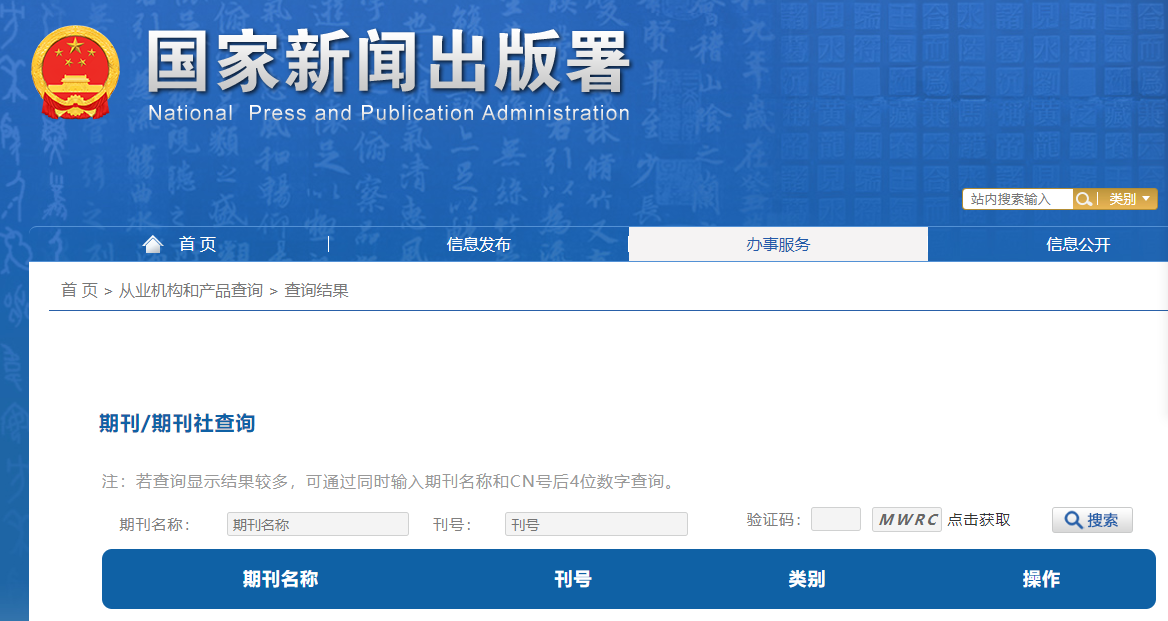Click the 类别 table column header
This screenshot has width=1168, height=621.
[x=807, y=579]
